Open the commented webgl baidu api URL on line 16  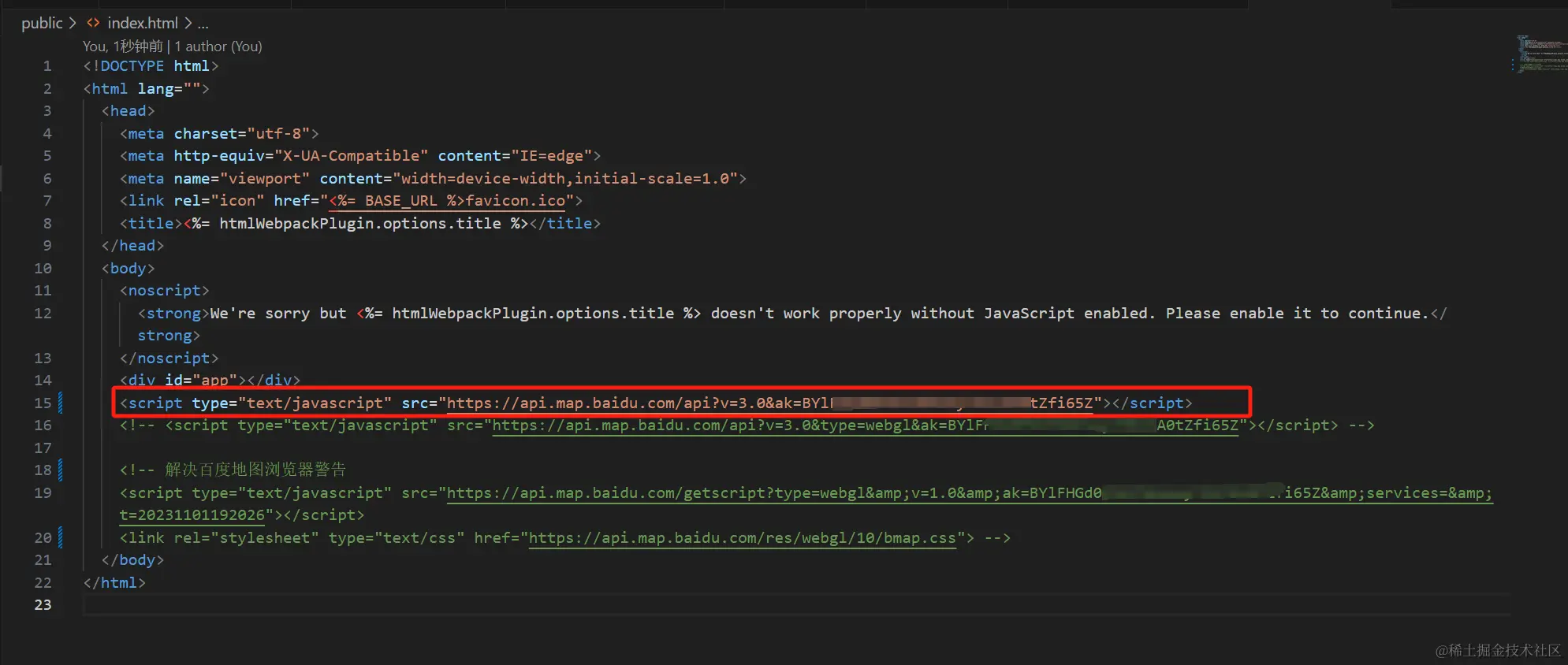(x=865, y=425)
